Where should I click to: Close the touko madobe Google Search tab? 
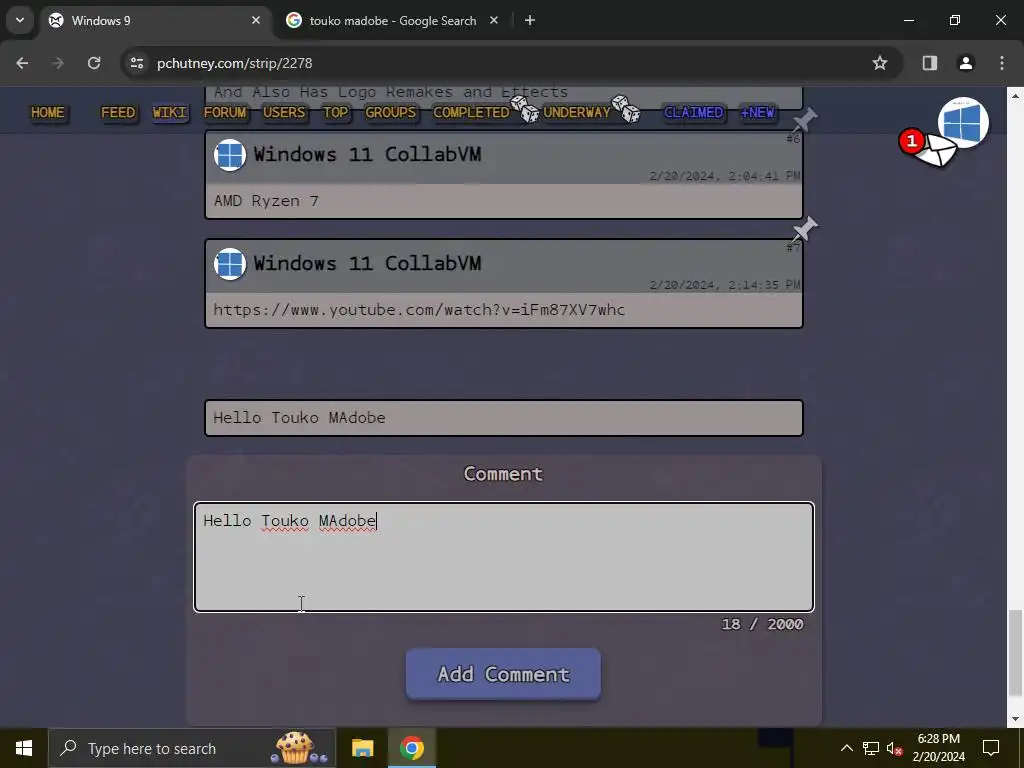click(x=494, y=20)
